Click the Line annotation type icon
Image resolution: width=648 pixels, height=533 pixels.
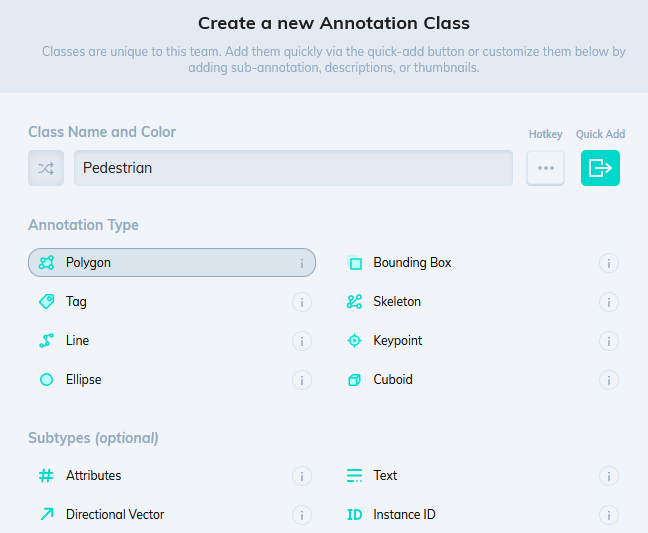pyautogui.click(x=46, y=341)
